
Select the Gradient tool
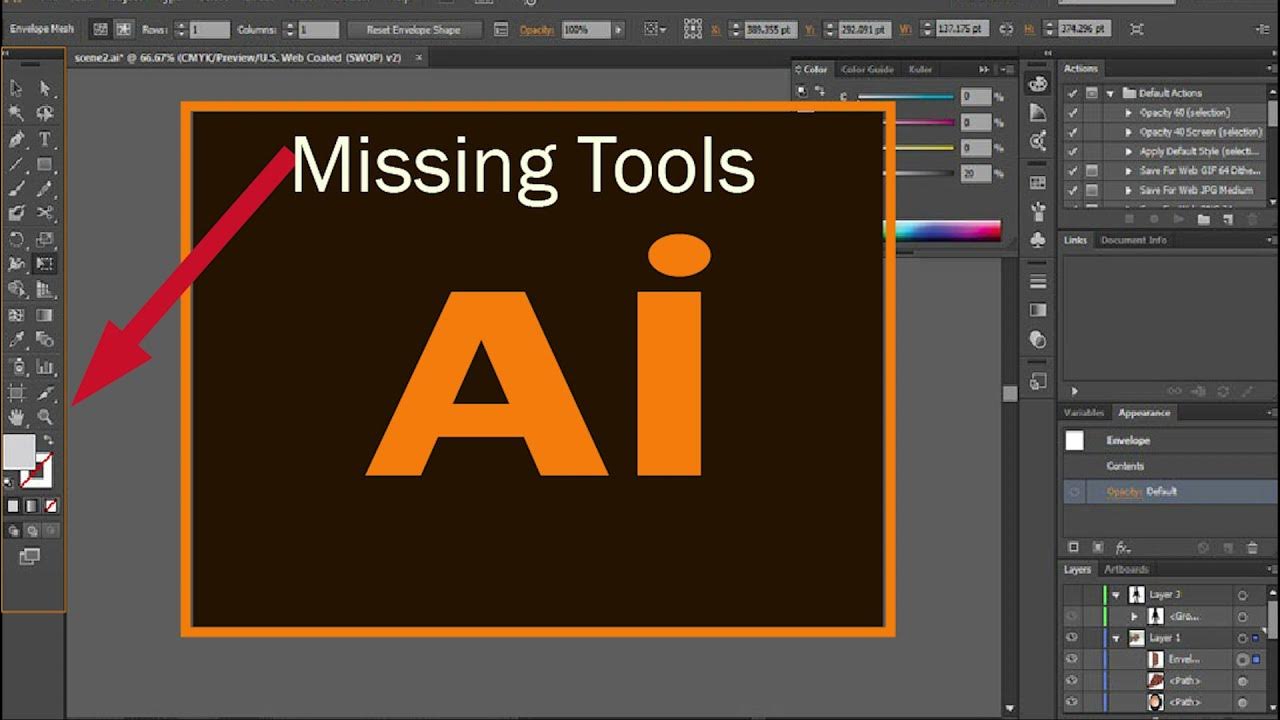[45, 316]
